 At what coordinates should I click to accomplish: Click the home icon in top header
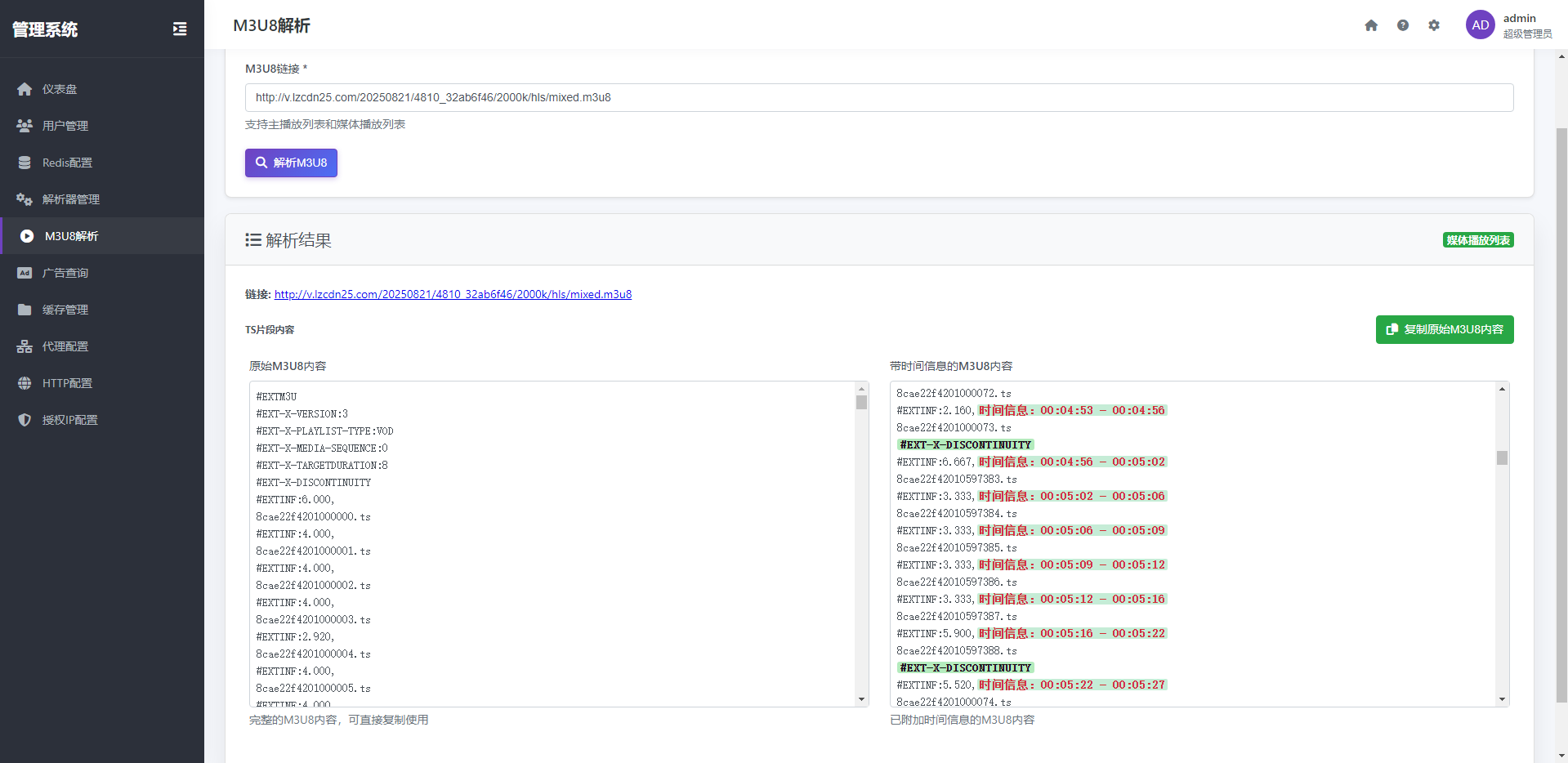[1371, 25]
